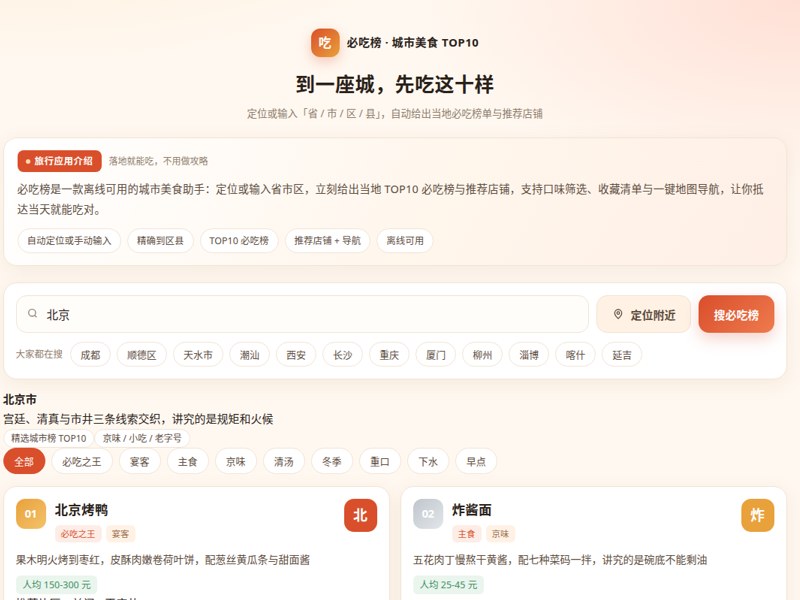Screen dimensions: 800x600
Task: Click the 大家都在搜 label
Action: tap(39, 354)
